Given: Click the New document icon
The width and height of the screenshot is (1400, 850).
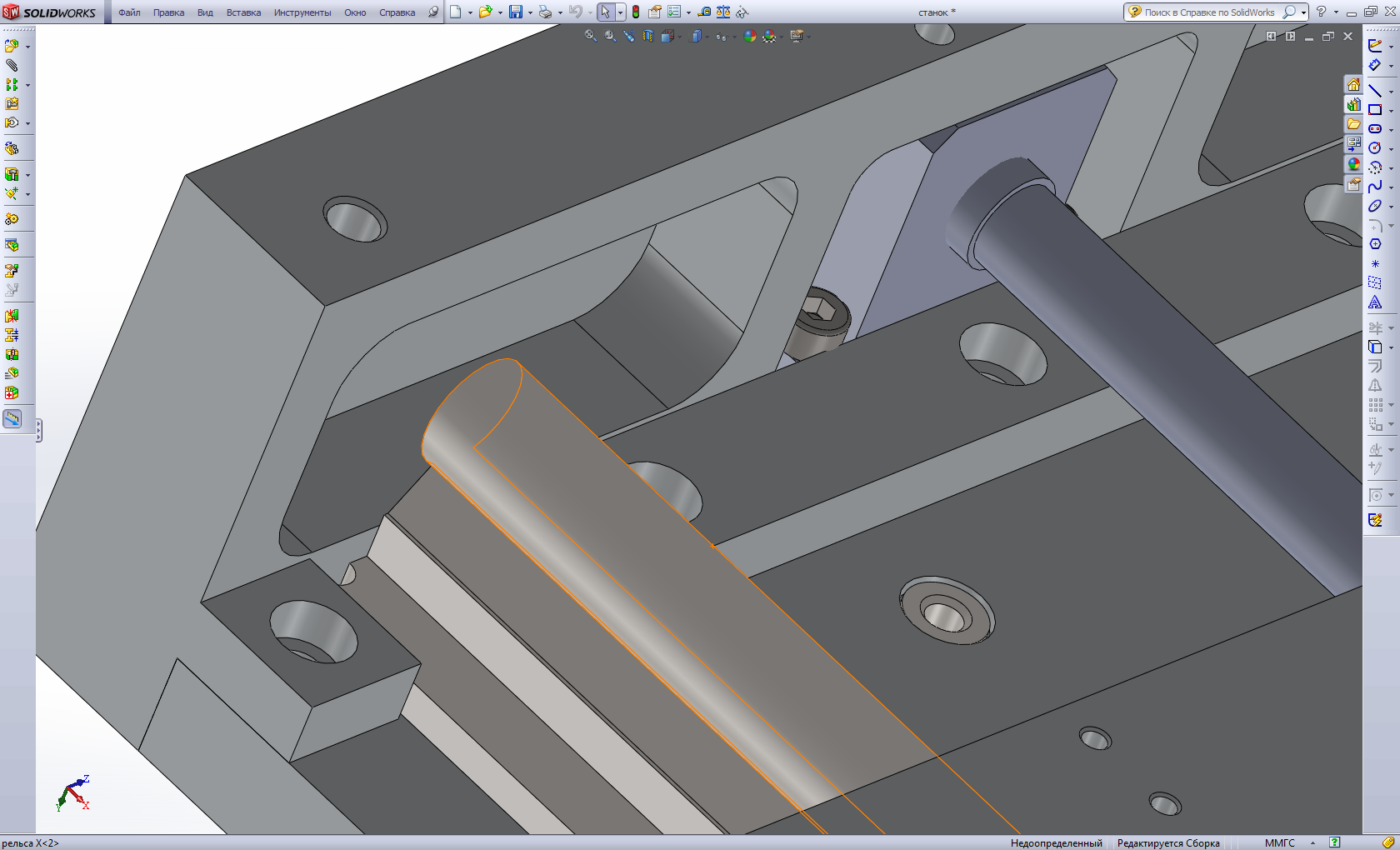Looking at the screenshot, I should coord(456,12).
